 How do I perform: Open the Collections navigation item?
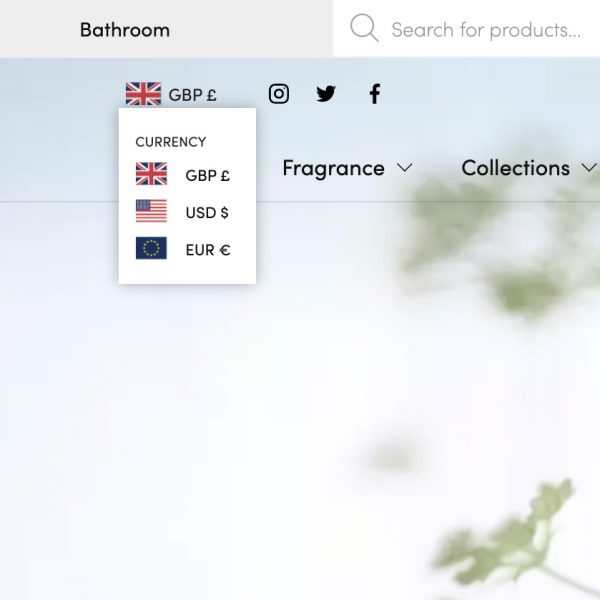pos(515,168)
